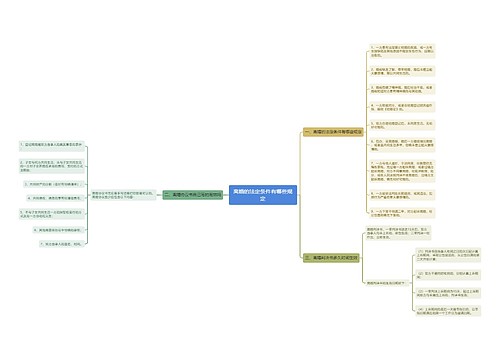Select the single-line olive node below branch 三
This screenshot has width=500, height=360.
pyautogui.click(x=387, y=283)
